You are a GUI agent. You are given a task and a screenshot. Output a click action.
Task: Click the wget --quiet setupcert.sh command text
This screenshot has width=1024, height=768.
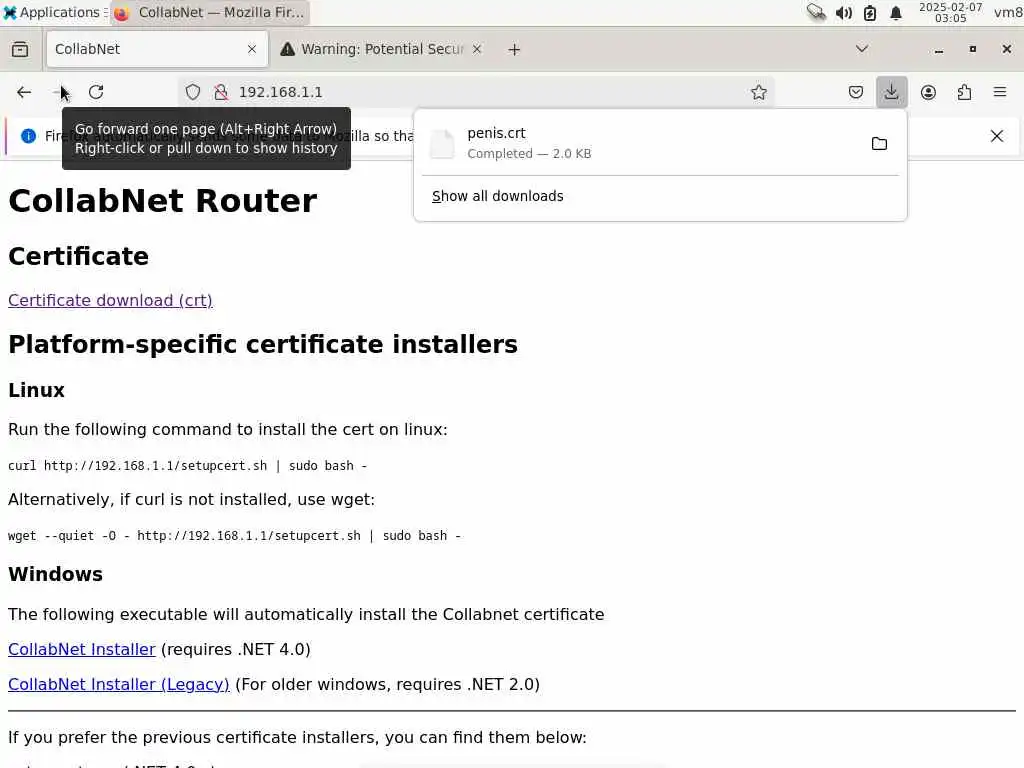pyautogui.click(x=234, y=536)
